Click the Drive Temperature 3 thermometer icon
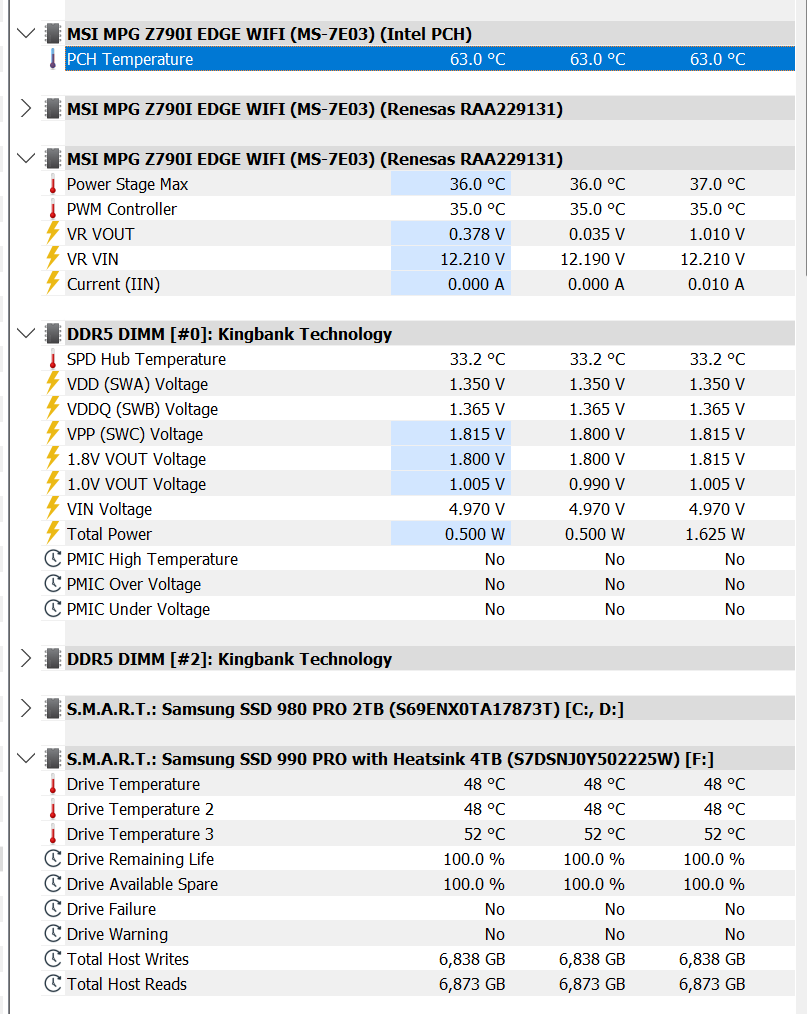Image resolution: width=807 pixels, height=1014 pixels. click(x=53, y=834)
